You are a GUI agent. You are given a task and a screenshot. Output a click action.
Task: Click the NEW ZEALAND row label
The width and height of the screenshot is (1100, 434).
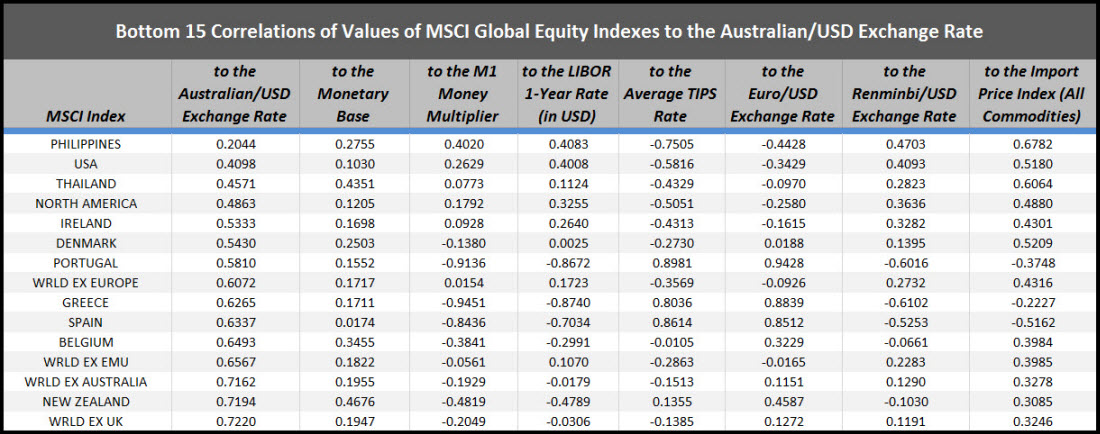86,402
